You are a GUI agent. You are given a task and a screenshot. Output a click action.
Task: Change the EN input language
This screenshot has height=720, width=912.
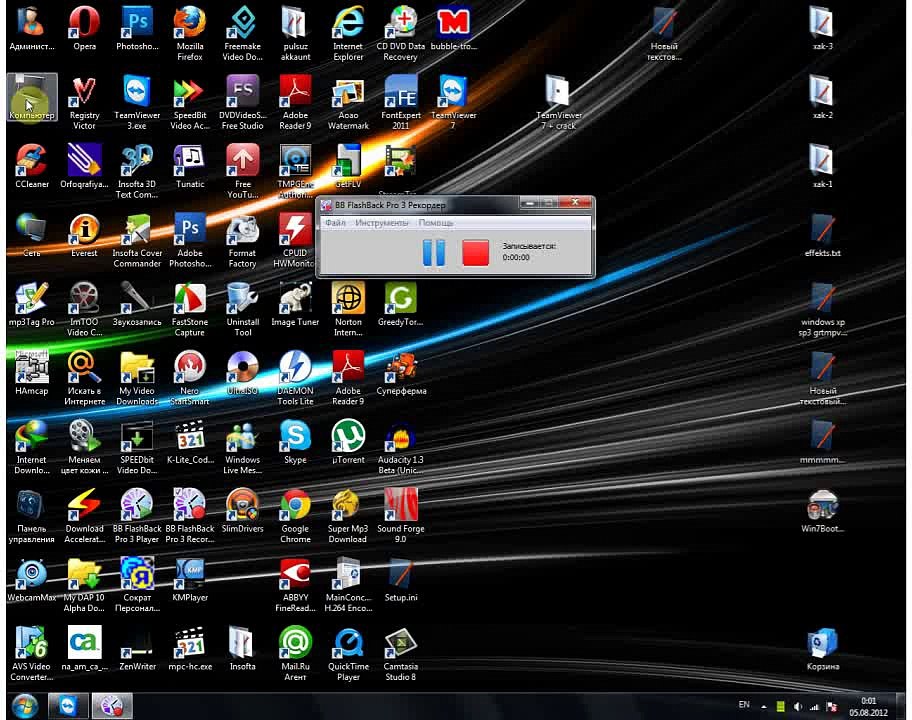pos(744,705)
